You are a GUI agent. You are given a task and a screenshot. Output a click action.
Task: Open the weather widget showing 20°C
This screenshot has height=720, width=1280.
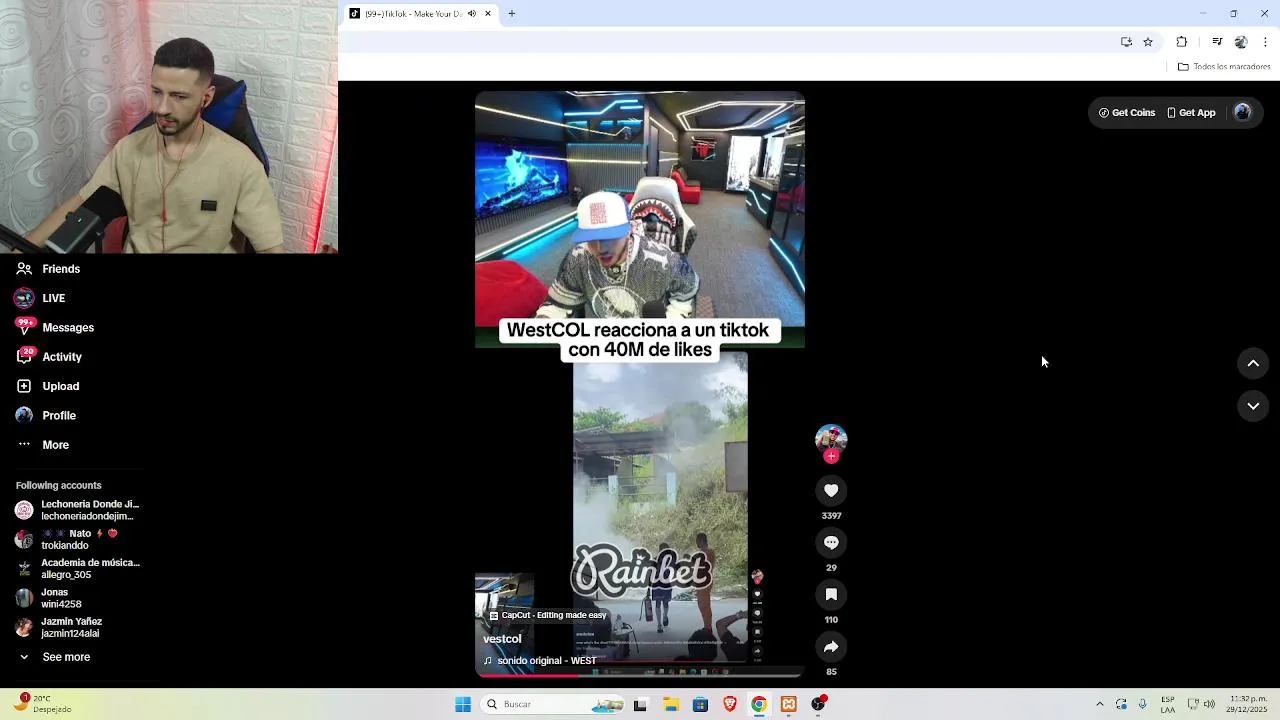(x=42, y=704)
